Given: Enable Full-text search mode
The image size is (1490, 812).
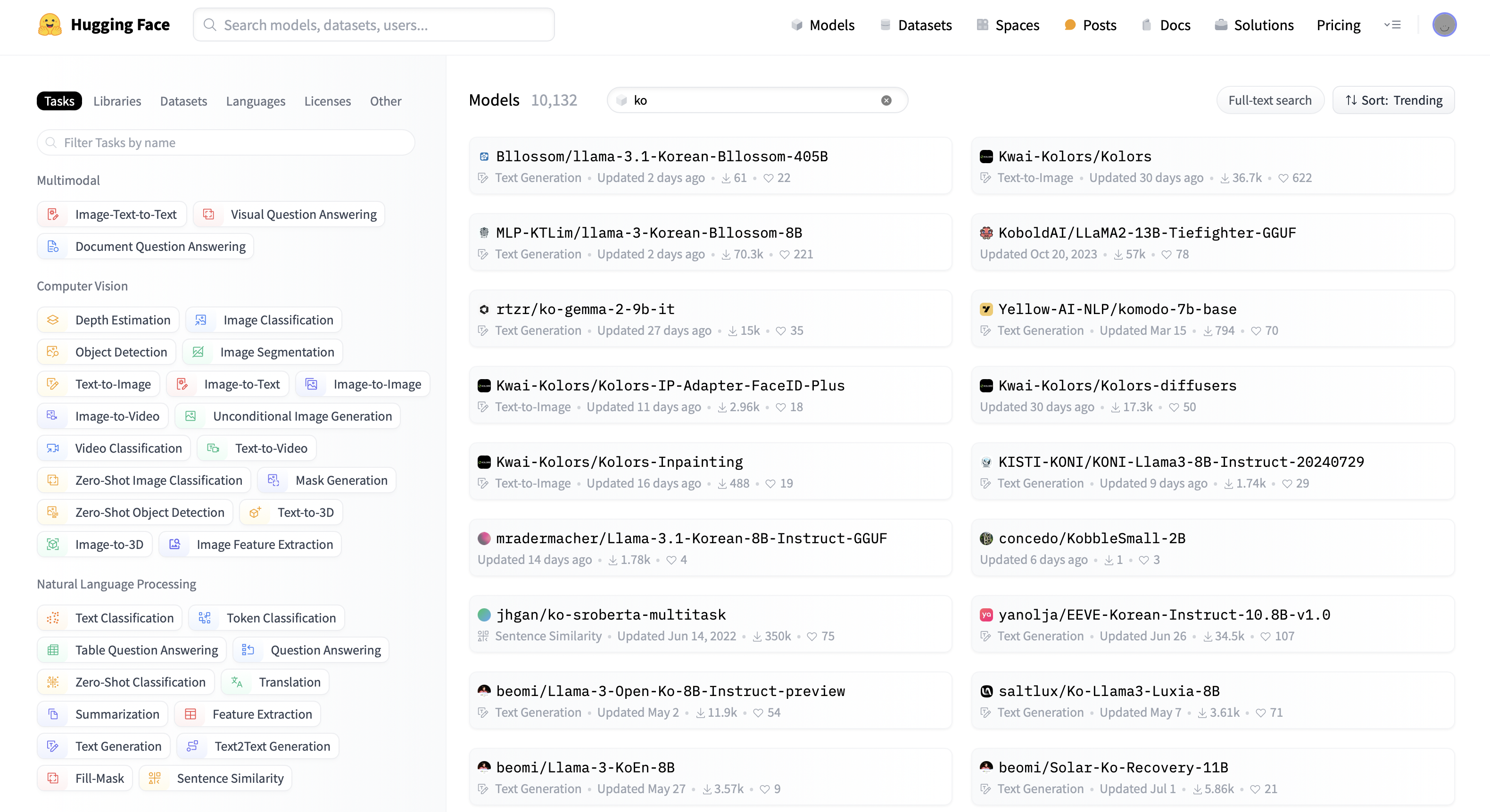Looking at the screenshot, I should [x=1270, y=100].
